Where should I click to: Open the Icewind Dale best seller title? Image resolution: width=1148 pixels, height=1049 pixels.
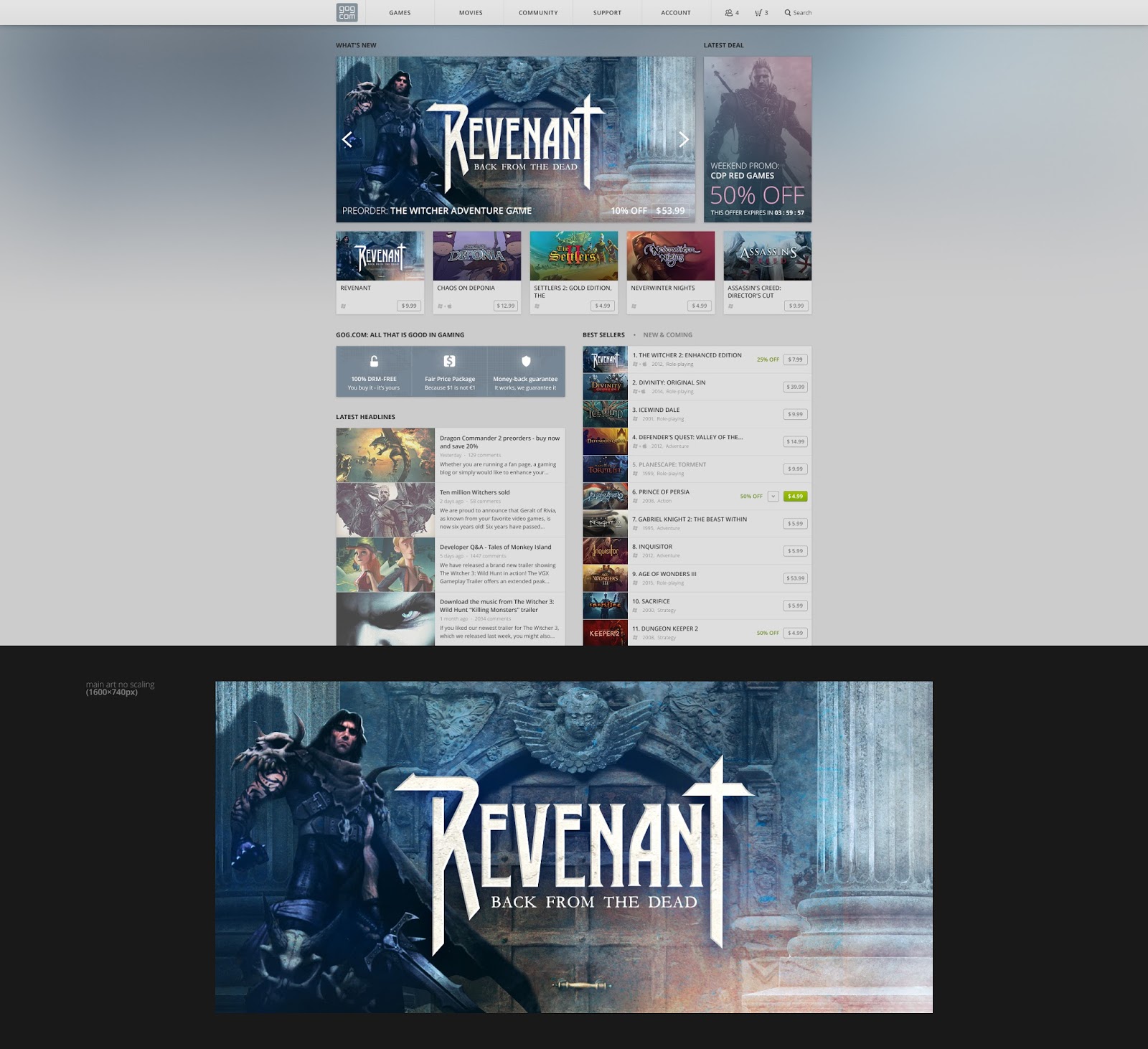coord(656,410)
